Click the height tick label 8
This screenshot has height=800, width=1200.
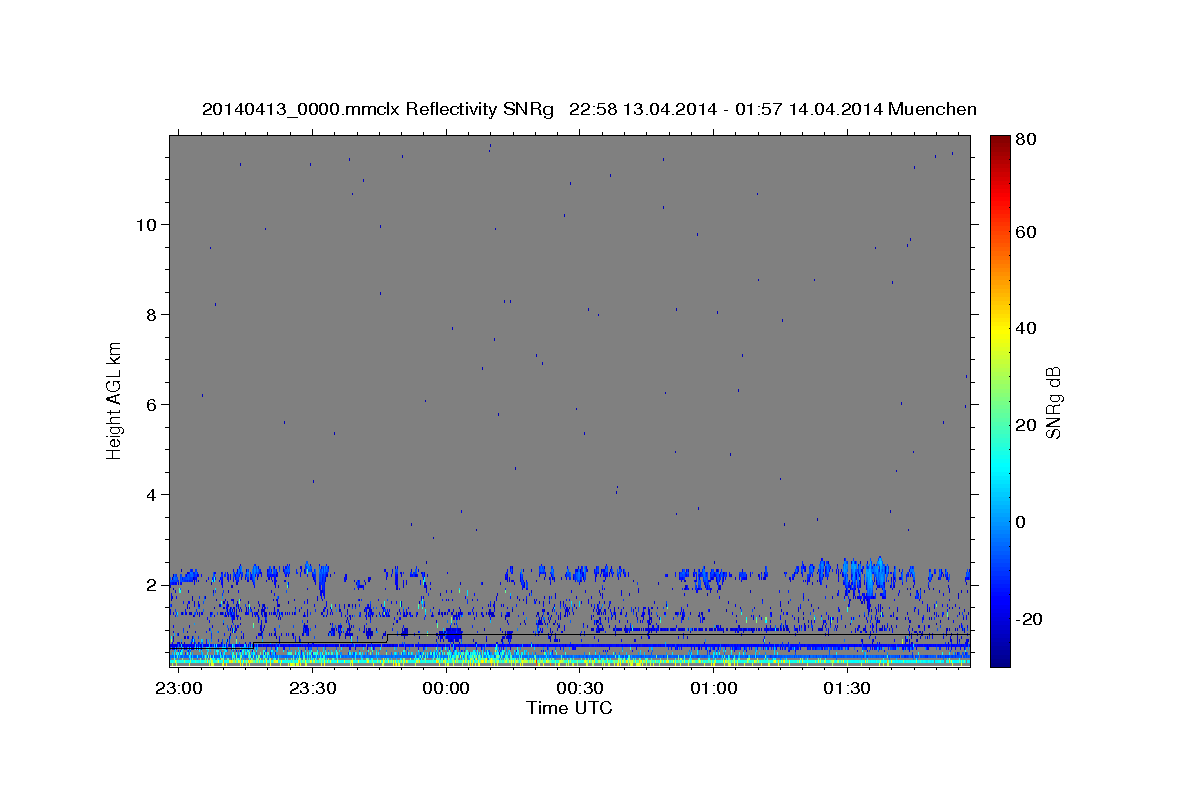(152, 314)
